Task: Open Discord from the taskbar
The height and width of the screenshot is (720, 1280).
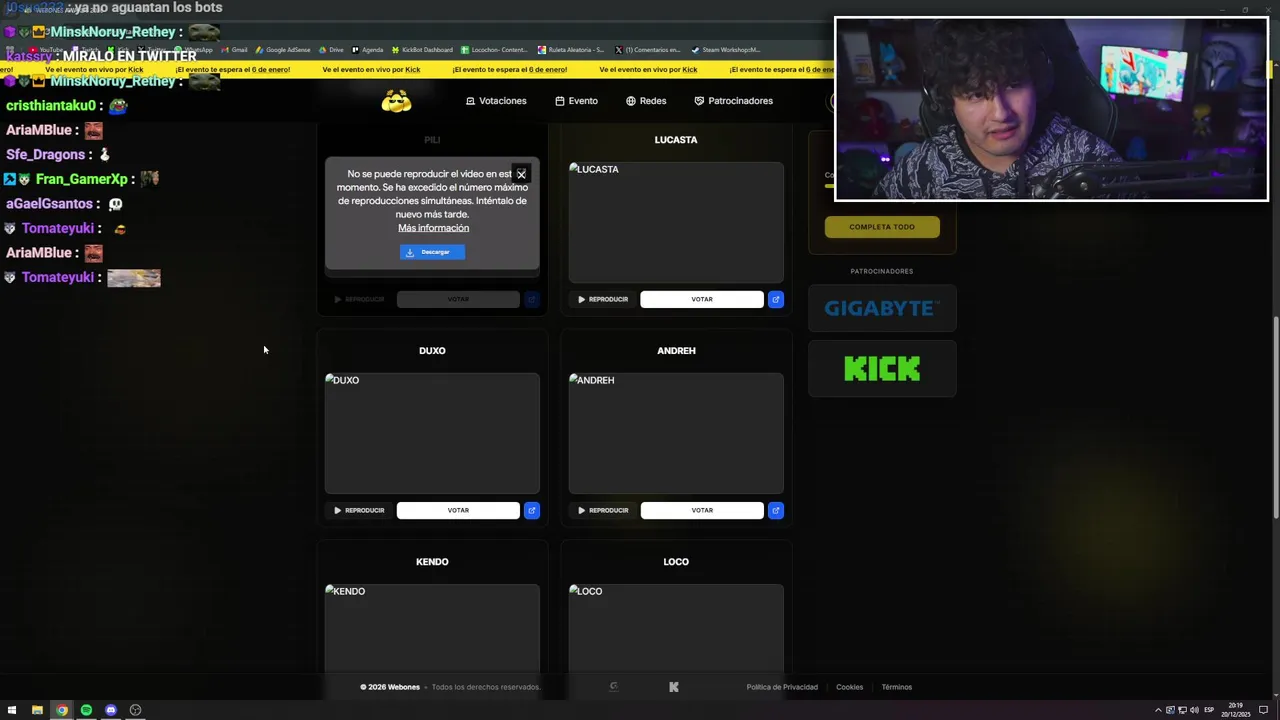Action: click(x=111, y=710)
